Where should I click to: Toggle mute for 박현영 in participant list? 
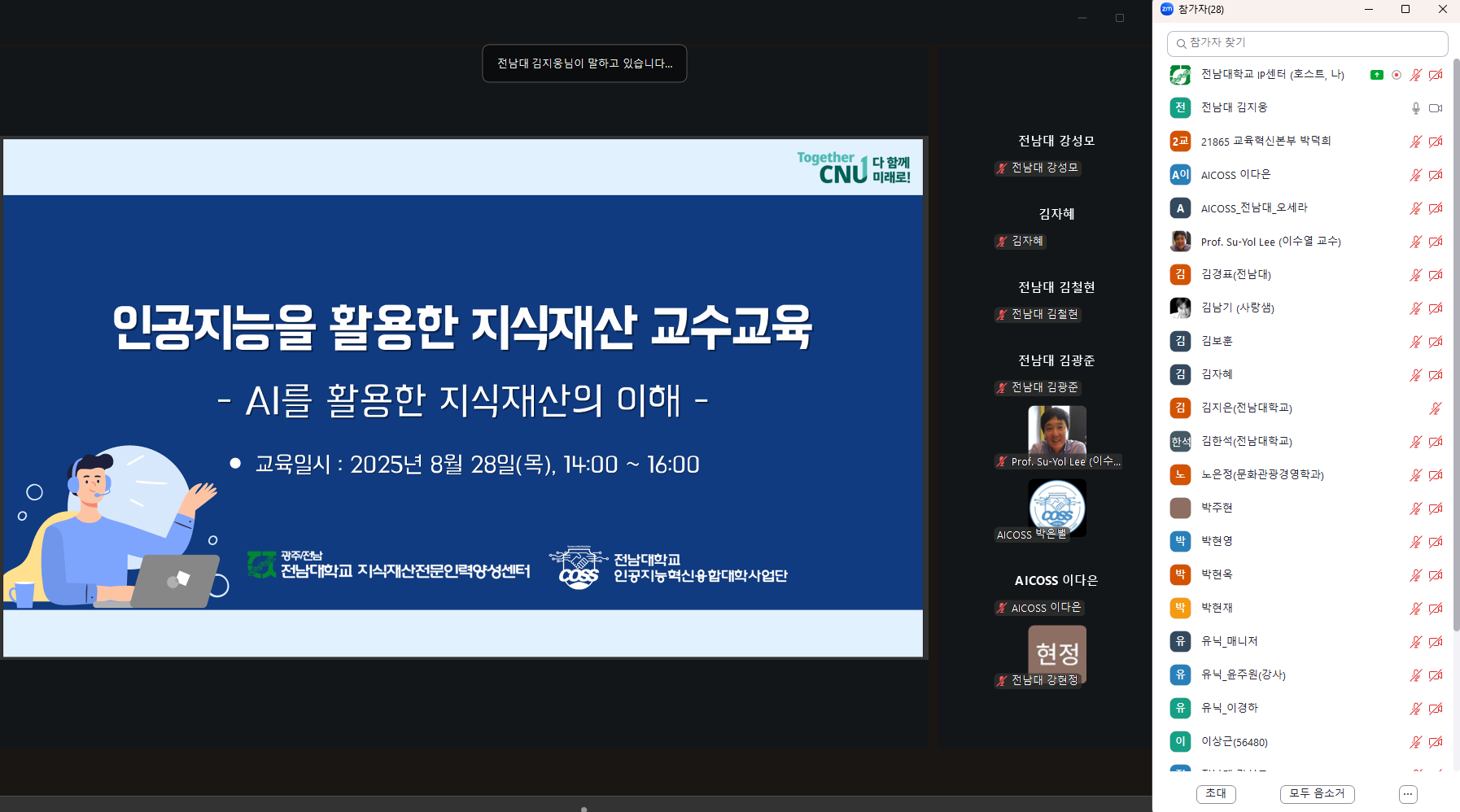(x=1416, y=542)
